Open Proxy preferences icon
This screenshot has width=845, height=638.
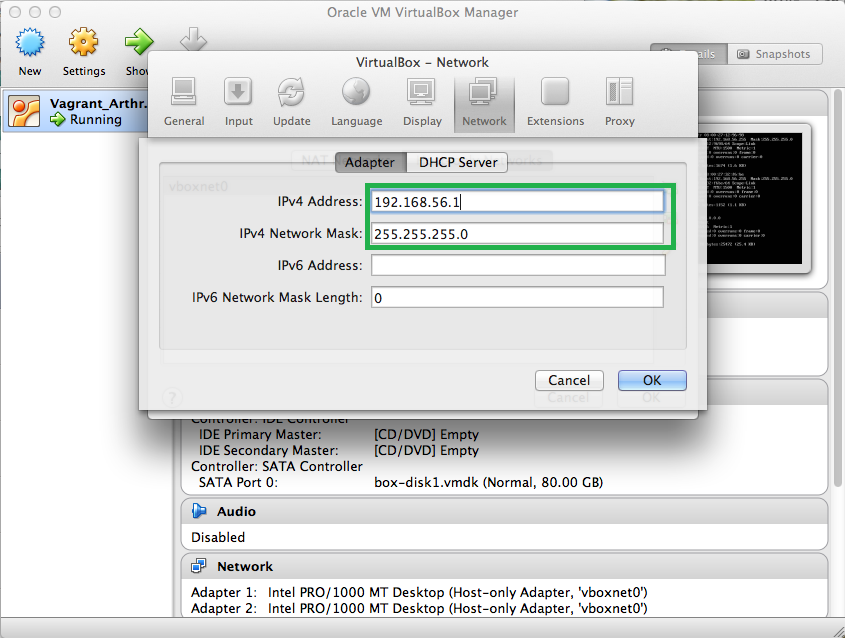point(619,92)
